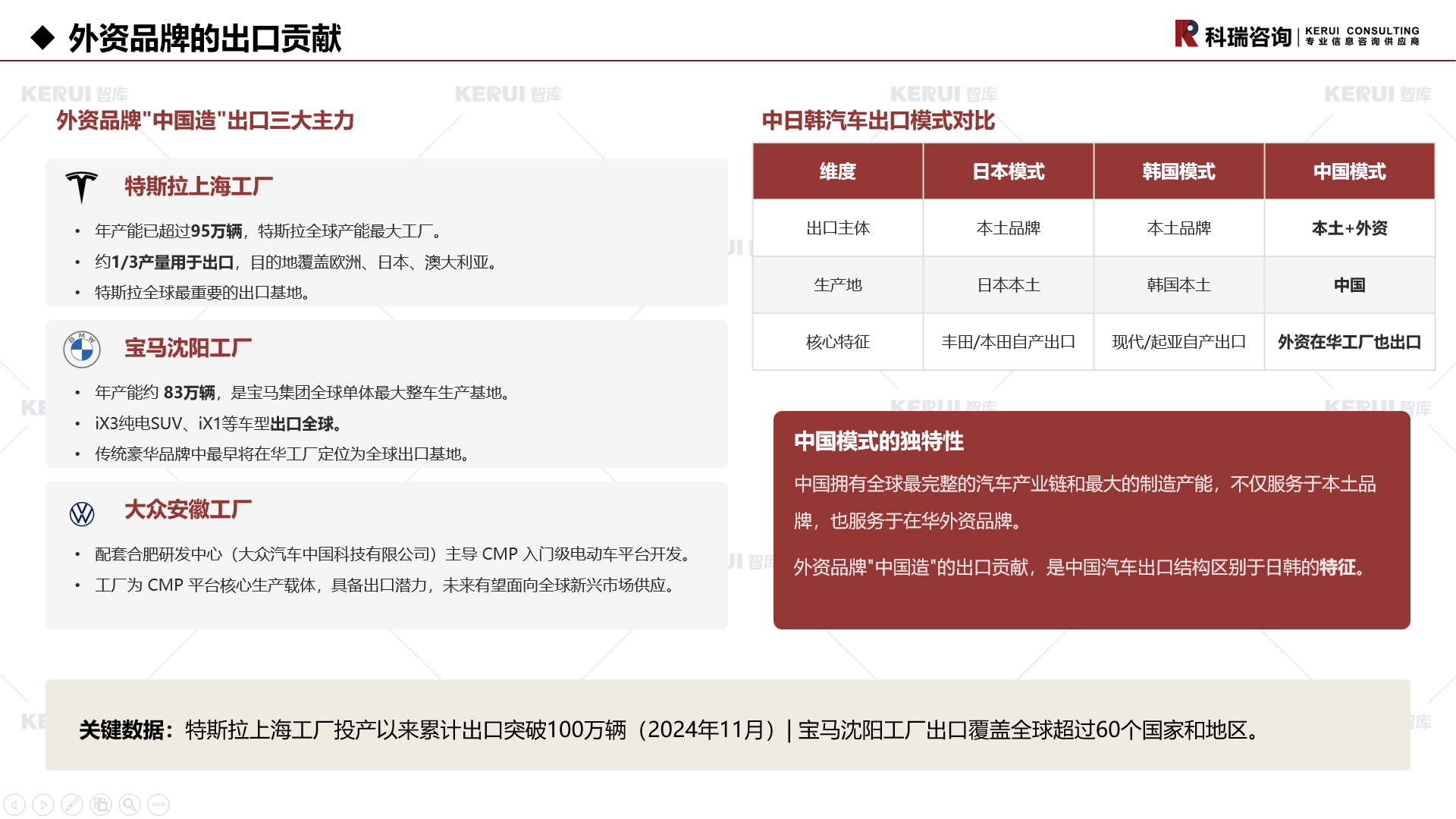Select bullet 特斯拉全球最重要的出口基地
Viewport: 1456px width, 819px height.
click(x=202, y=293)
